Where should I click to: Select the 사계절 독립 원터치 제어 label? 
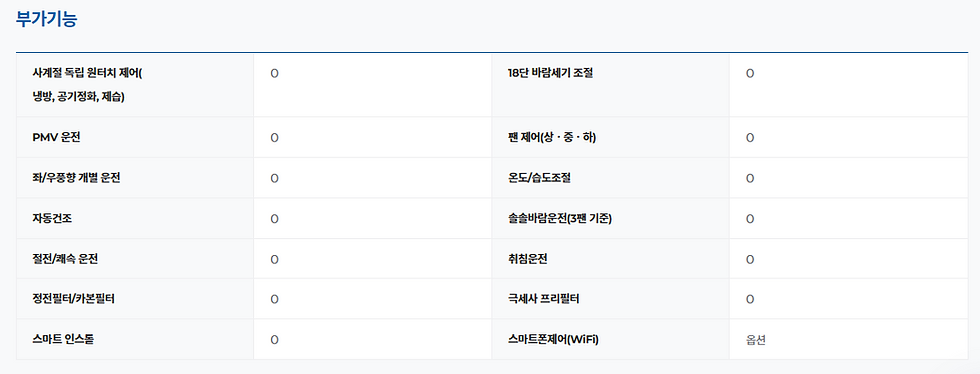(x=88, y=85)
